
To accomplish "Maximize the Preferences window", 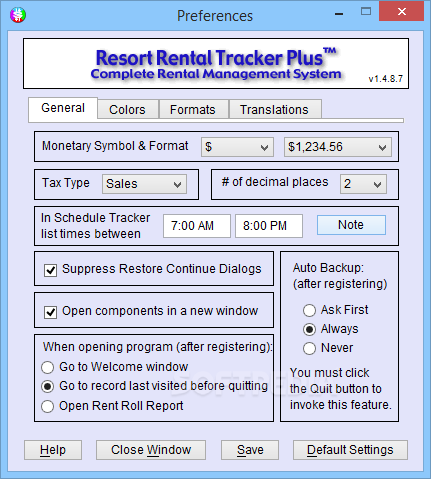I will (366, 12).
